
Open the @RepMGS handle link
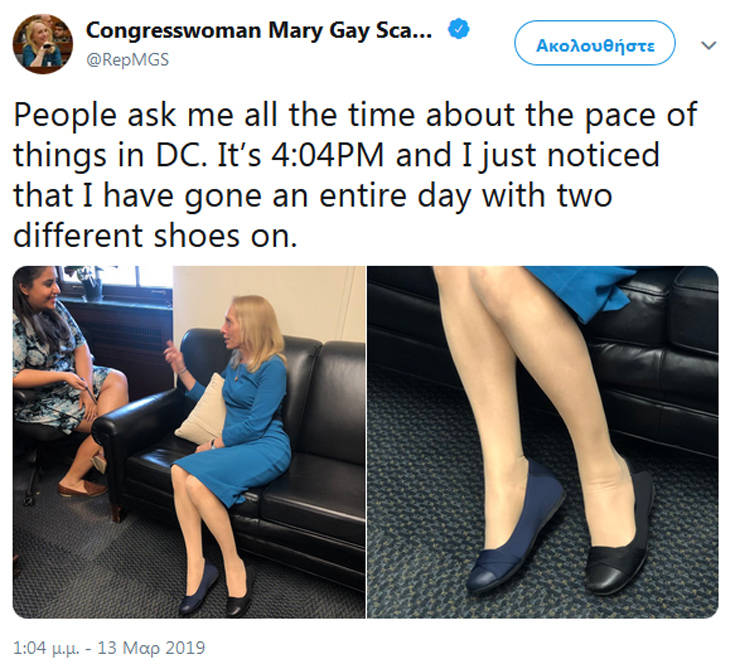128,60
